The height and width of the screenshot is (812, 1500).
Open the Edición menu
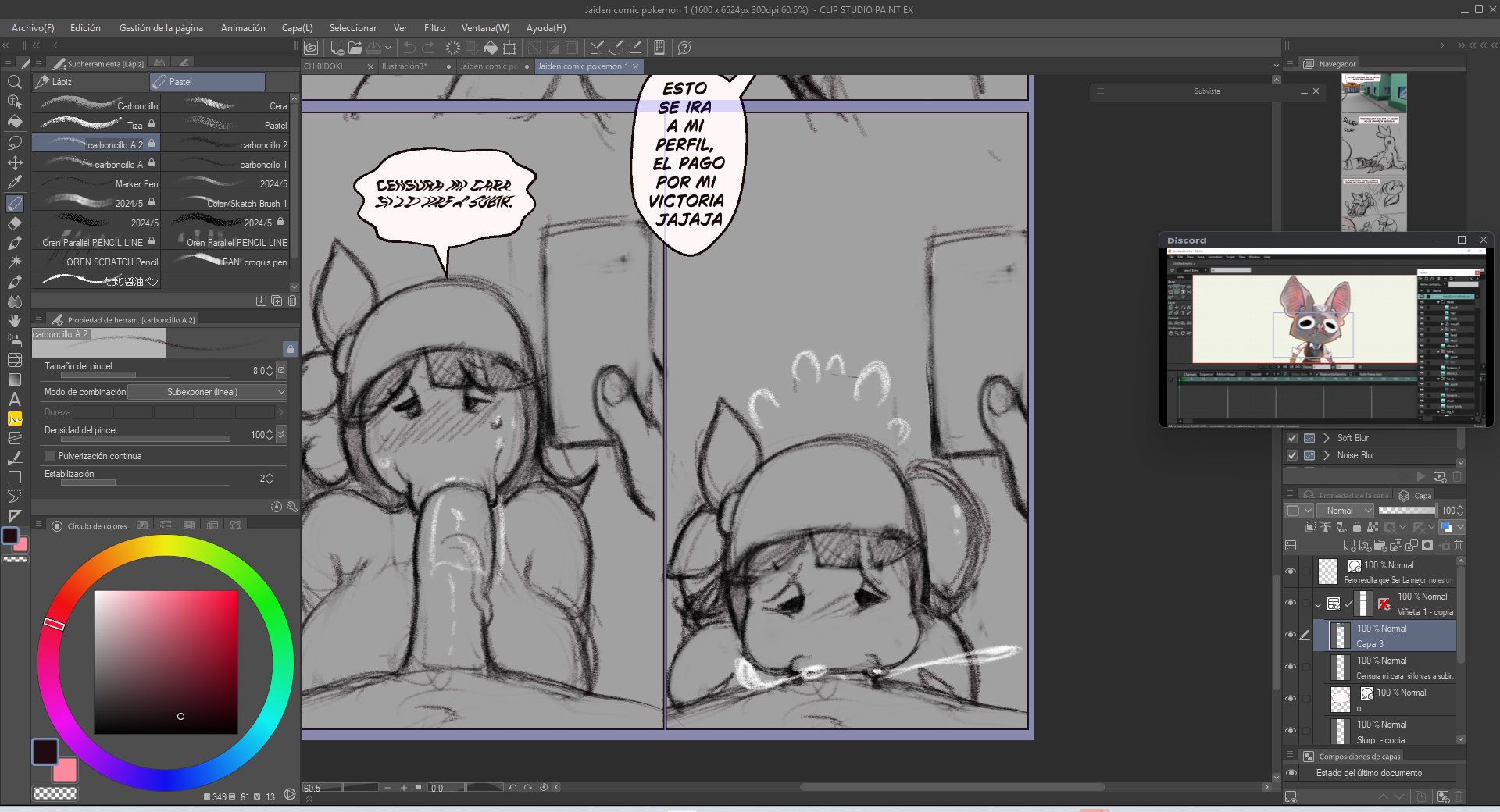(x=85, y=28)
